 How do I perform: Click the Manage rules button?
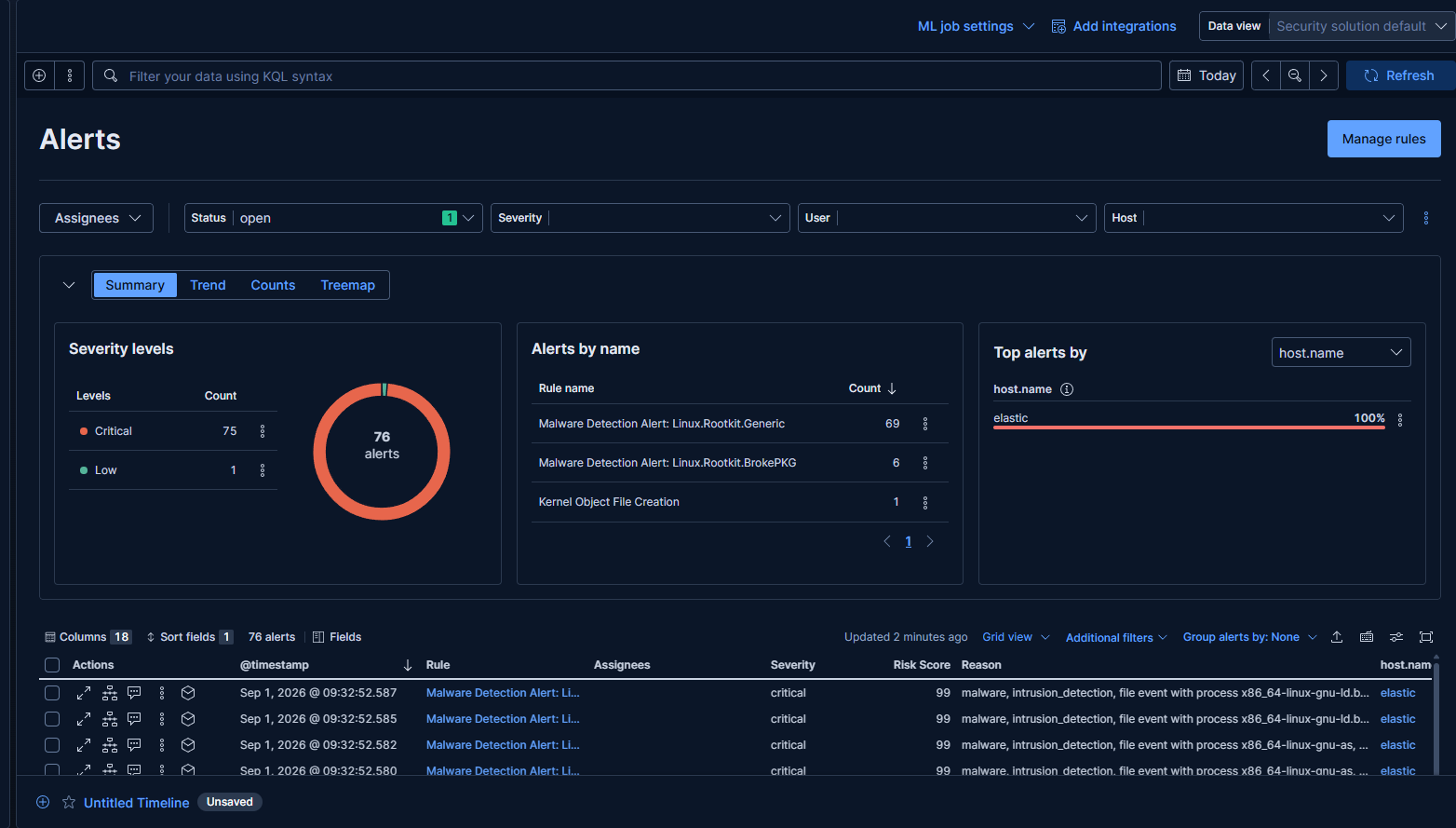(x=1383, y=139)
